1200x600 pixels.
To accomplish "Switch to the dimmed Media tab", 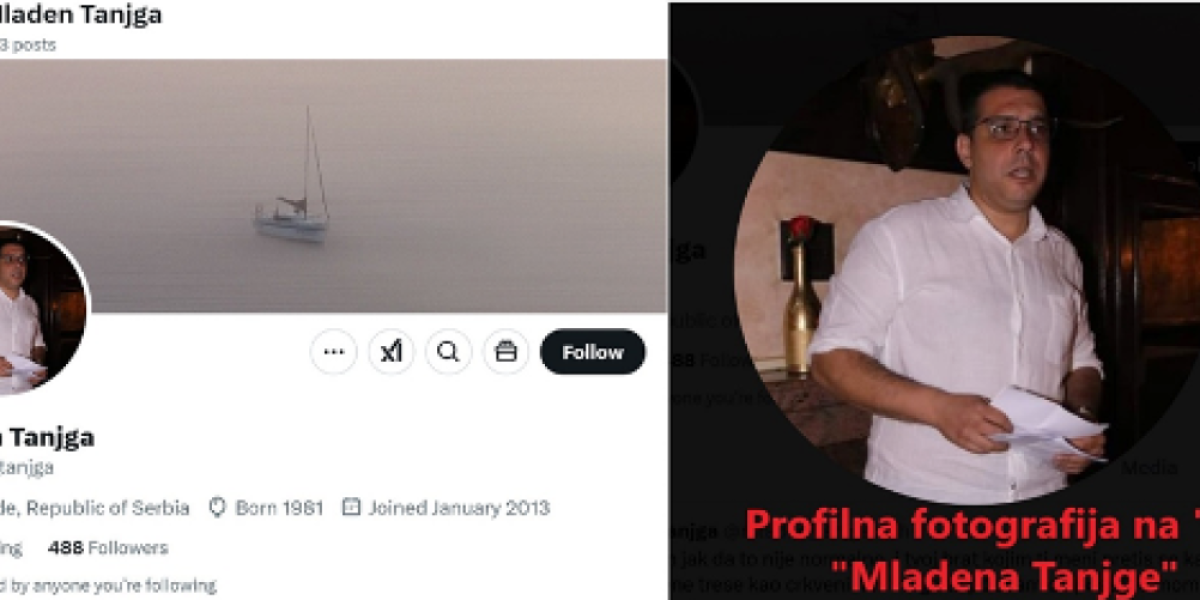I will (x=1149, y=467).
